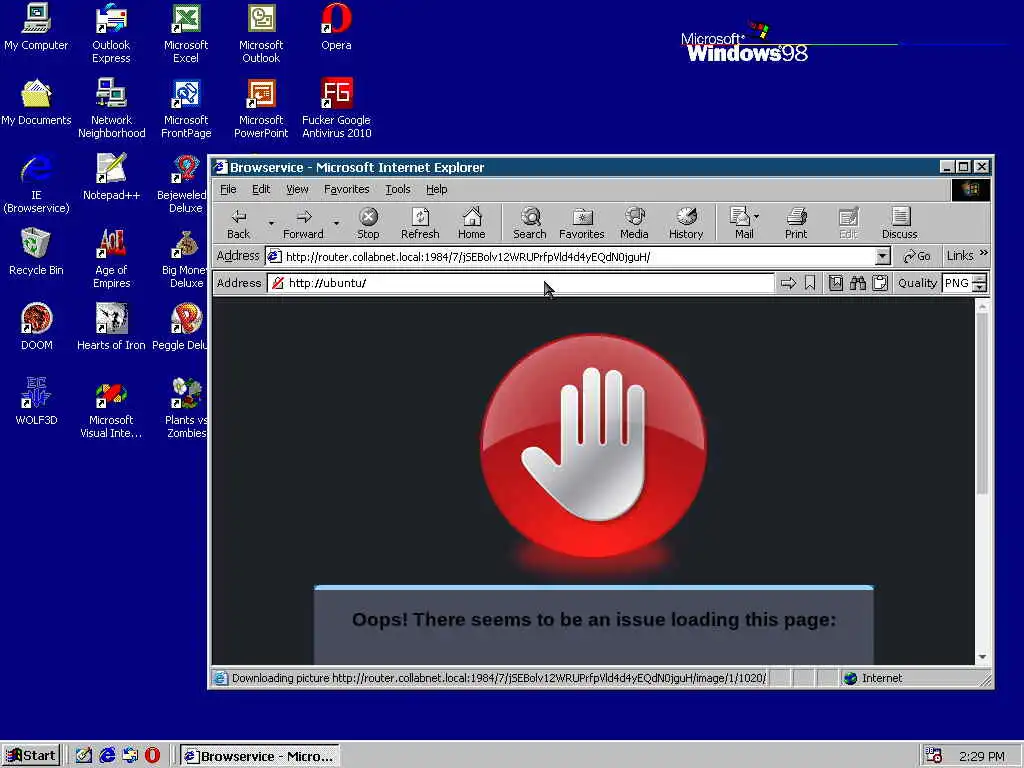
Task: Open the Media toolbar pane
Action: coord(634,223)
